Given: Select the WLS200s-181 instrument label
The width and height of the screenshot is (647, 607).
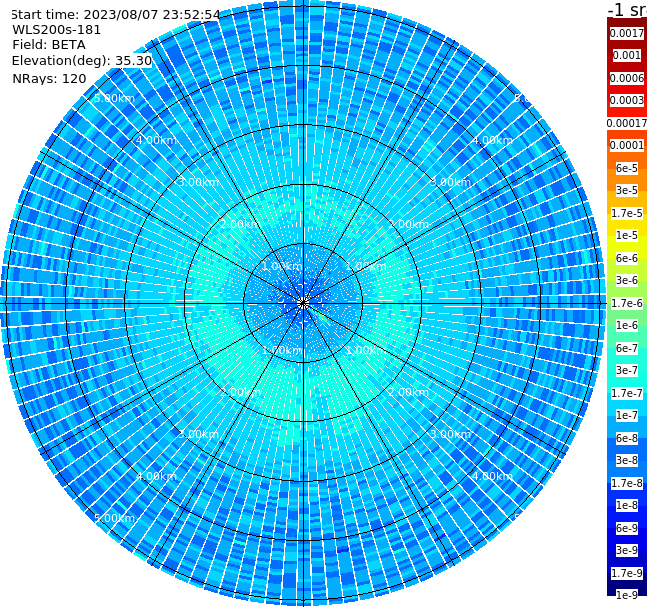Looking at the screenshot, I should 57,30.
